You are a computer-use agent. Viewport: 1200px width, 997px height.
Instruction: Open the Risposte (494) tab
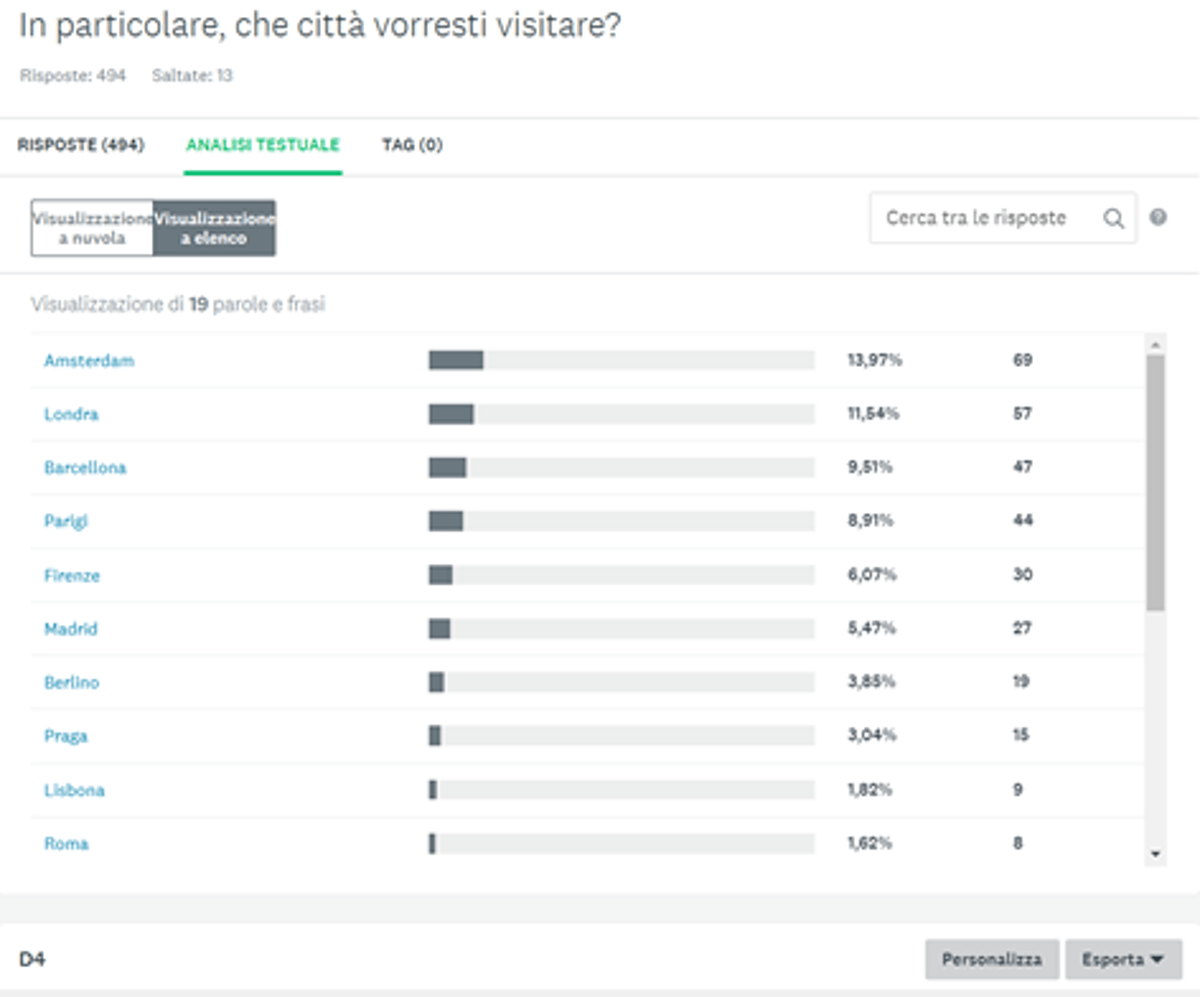[x=81, y=145]
